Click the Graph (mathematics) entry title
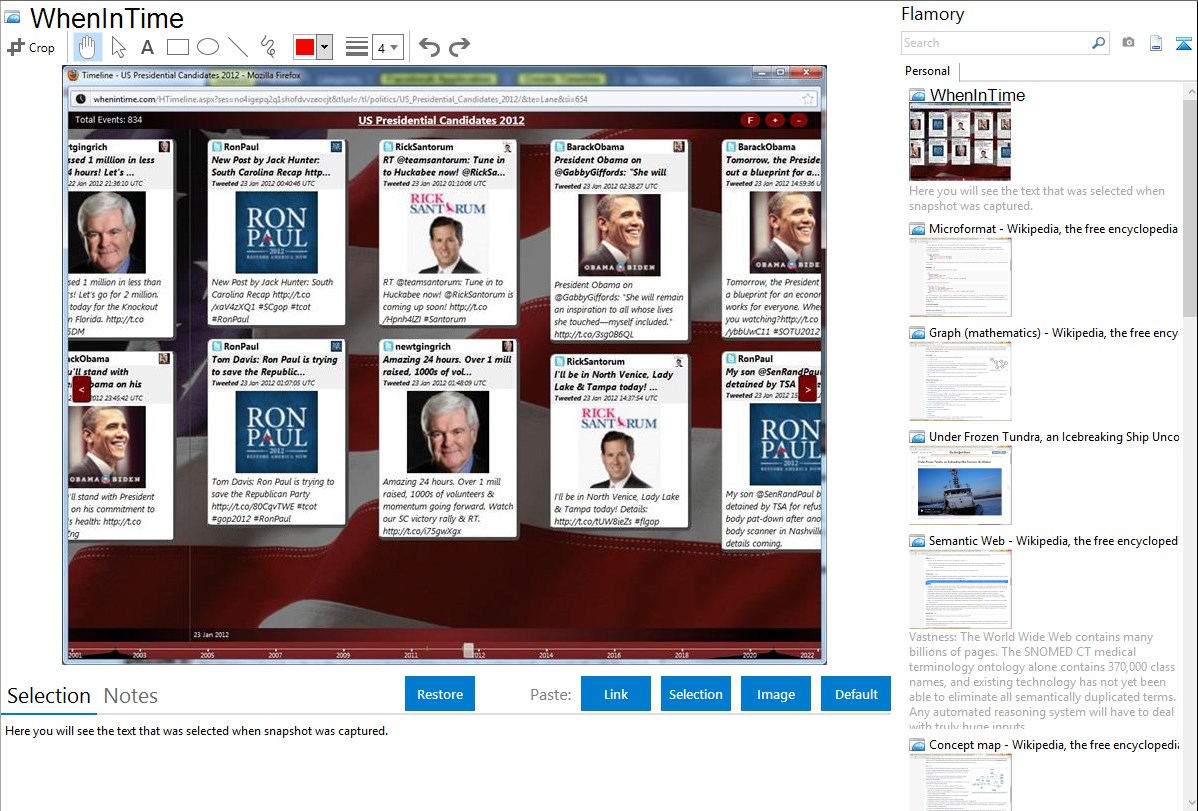The image size is (1198, 811). (1053, 333)
